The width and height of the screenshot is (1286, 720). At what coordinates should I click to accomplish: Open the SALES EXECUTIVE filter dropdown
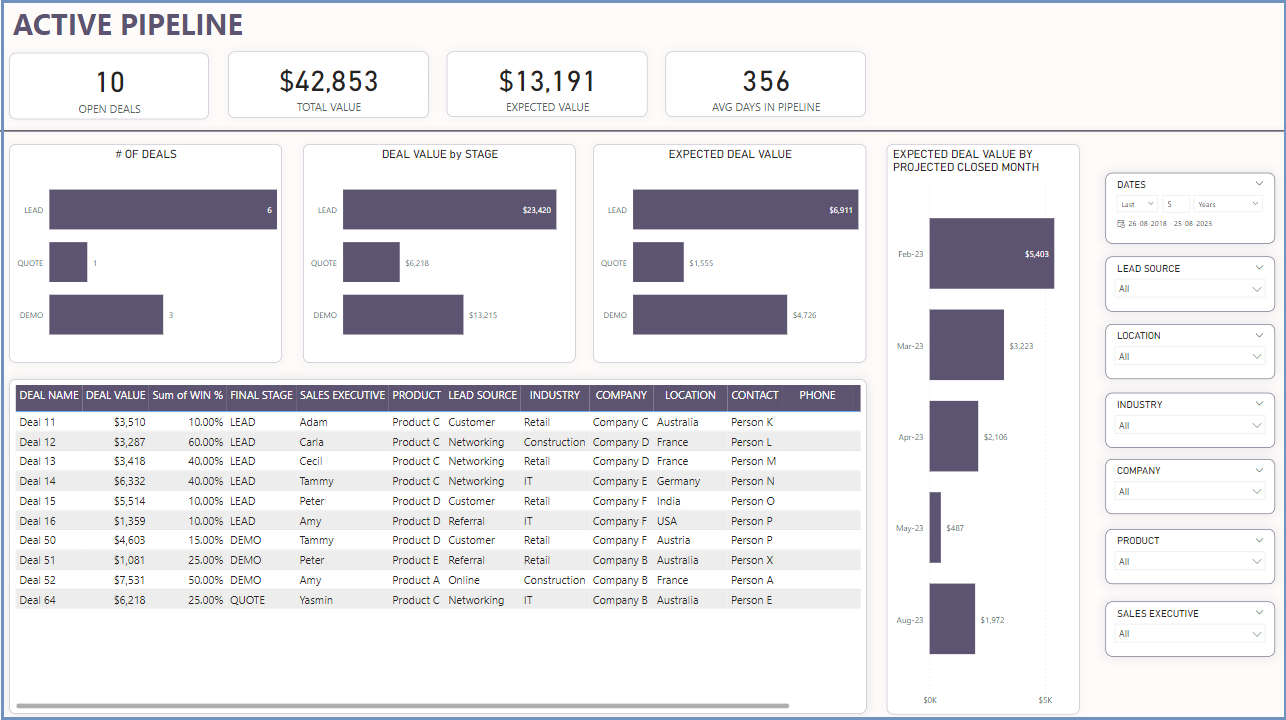coord(1189,634)
